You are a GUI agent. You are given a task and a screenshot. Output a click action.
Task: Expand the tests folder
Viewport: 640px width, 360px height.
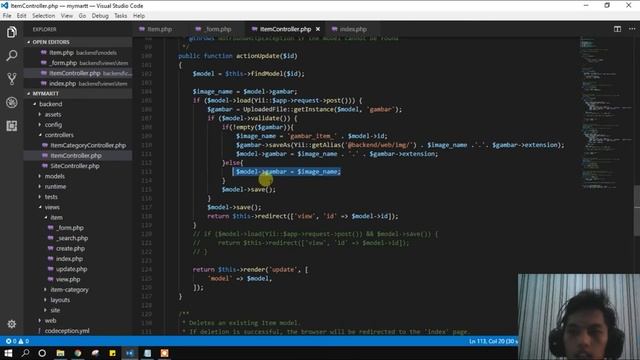[51, 197]
